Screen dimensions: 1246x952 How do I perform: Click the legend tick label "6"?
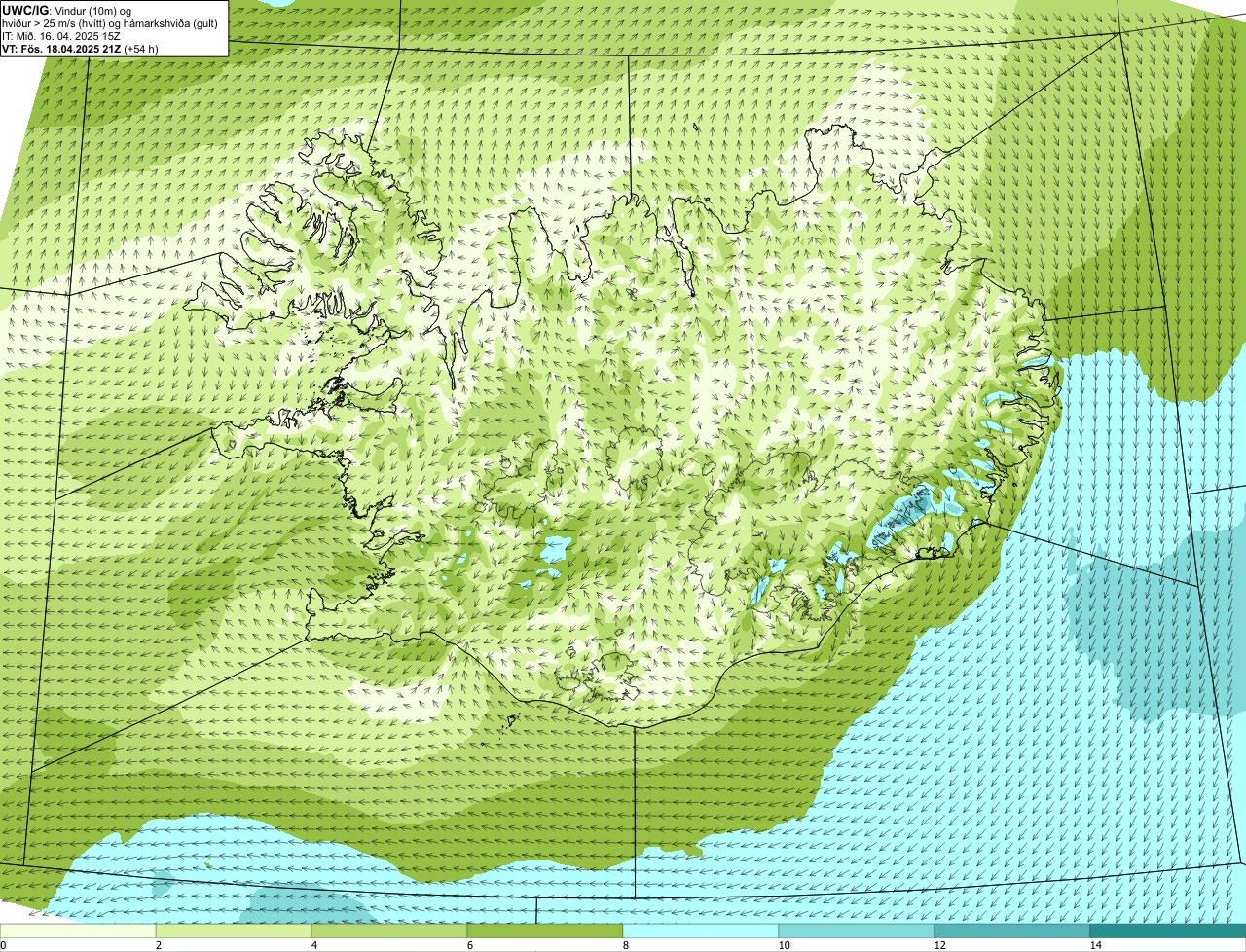[x=469, y=945]
